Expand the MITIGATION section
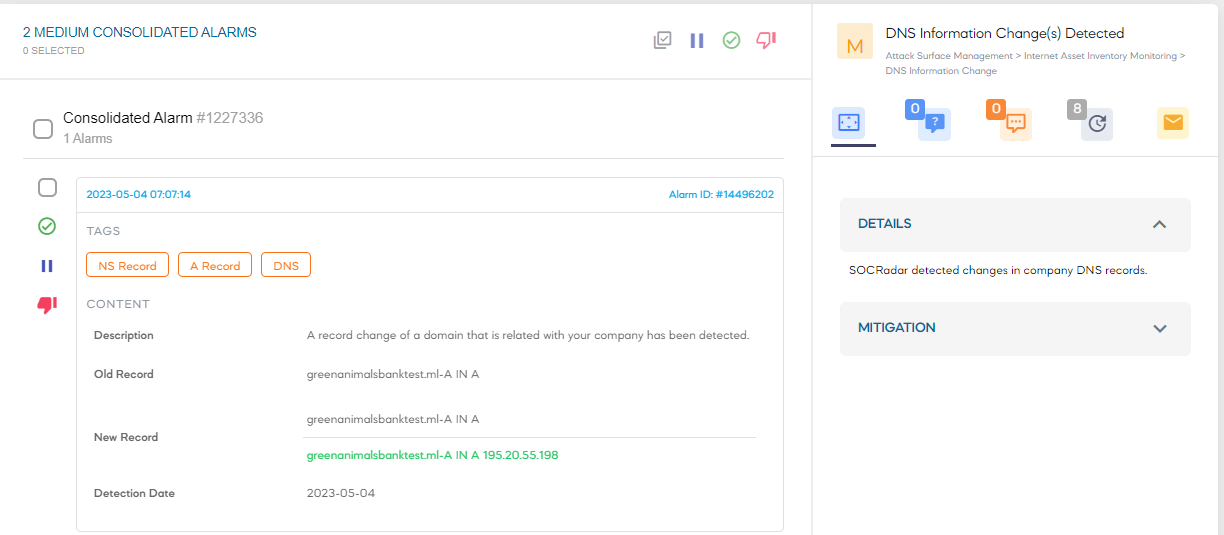 point(1015,328)
